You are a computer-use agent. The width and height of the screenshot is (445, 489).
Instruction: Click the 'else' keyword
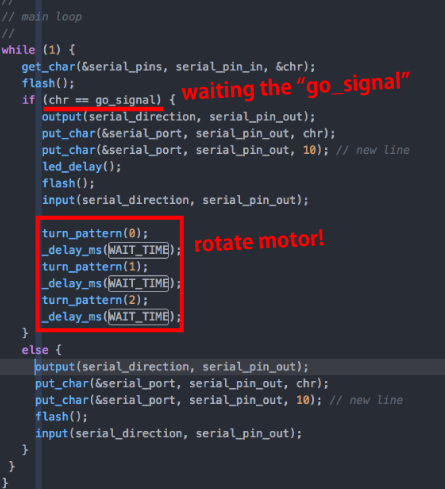(x=35, y=350)
